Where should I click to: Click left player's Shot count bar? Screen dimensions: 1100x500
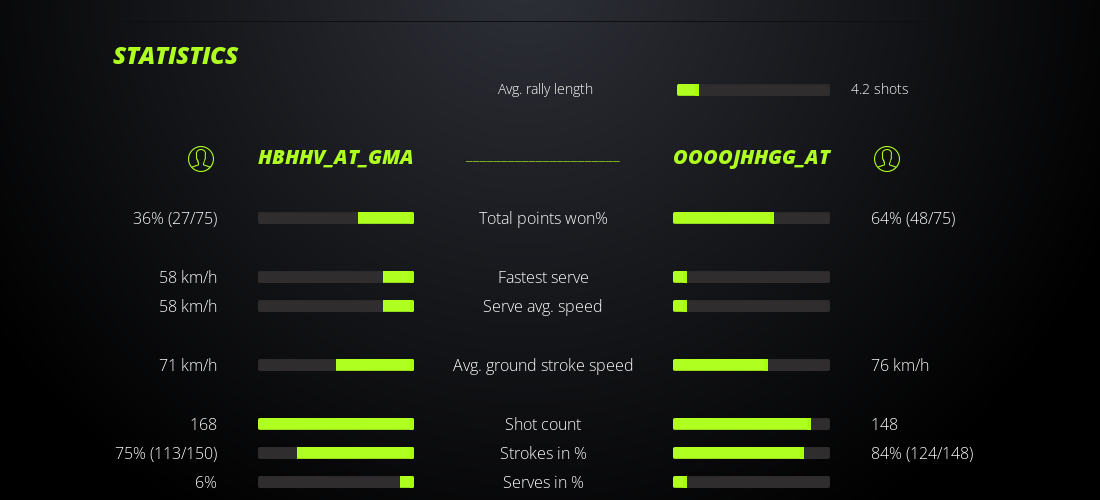click(x=336, y=424)
